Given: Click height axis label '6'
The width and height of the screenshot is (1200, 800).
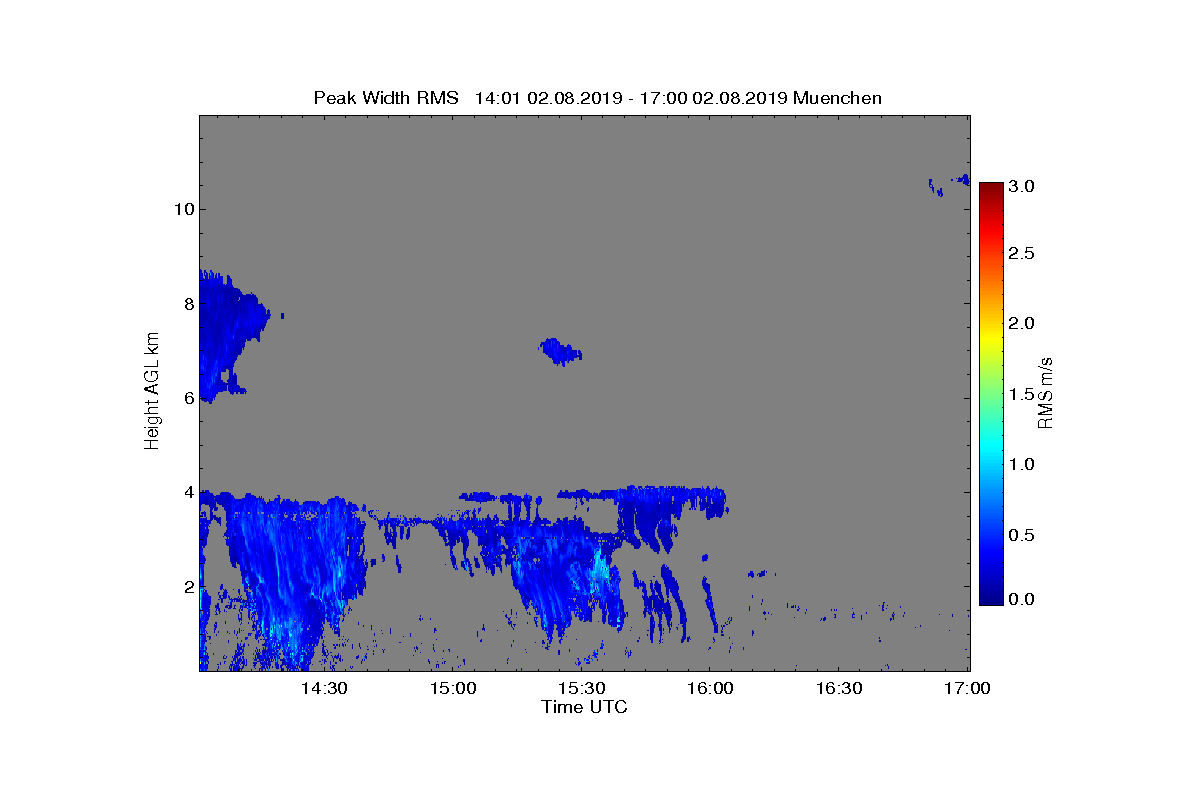Looking at the screenshot, I should coord(189,398).
